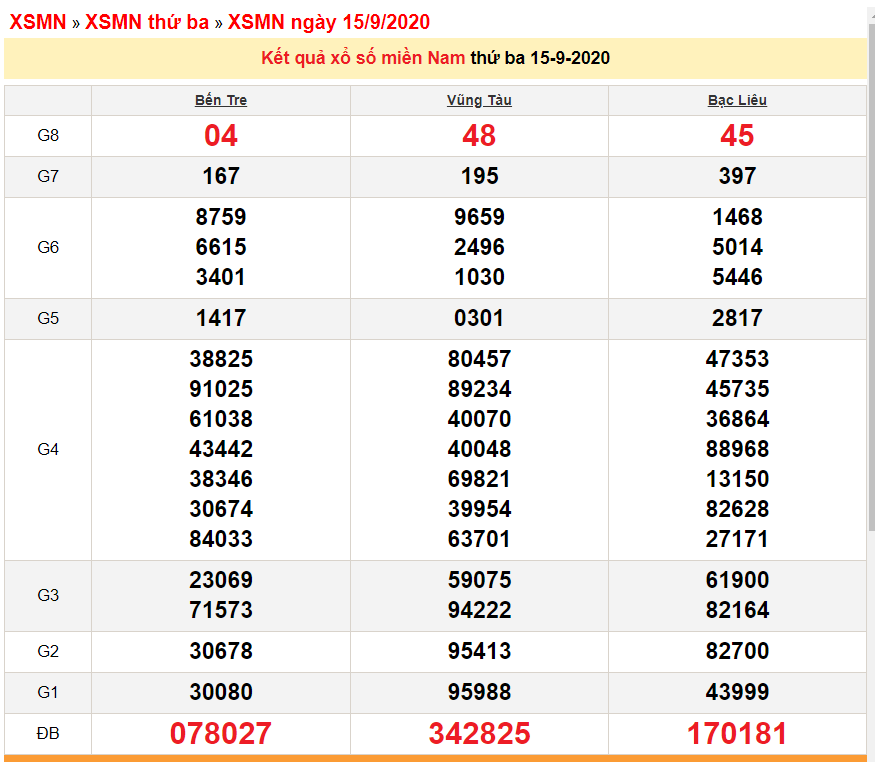Select Bạc Liêu jackpot number 170181
875x762 pixels.
pos(738,733)
